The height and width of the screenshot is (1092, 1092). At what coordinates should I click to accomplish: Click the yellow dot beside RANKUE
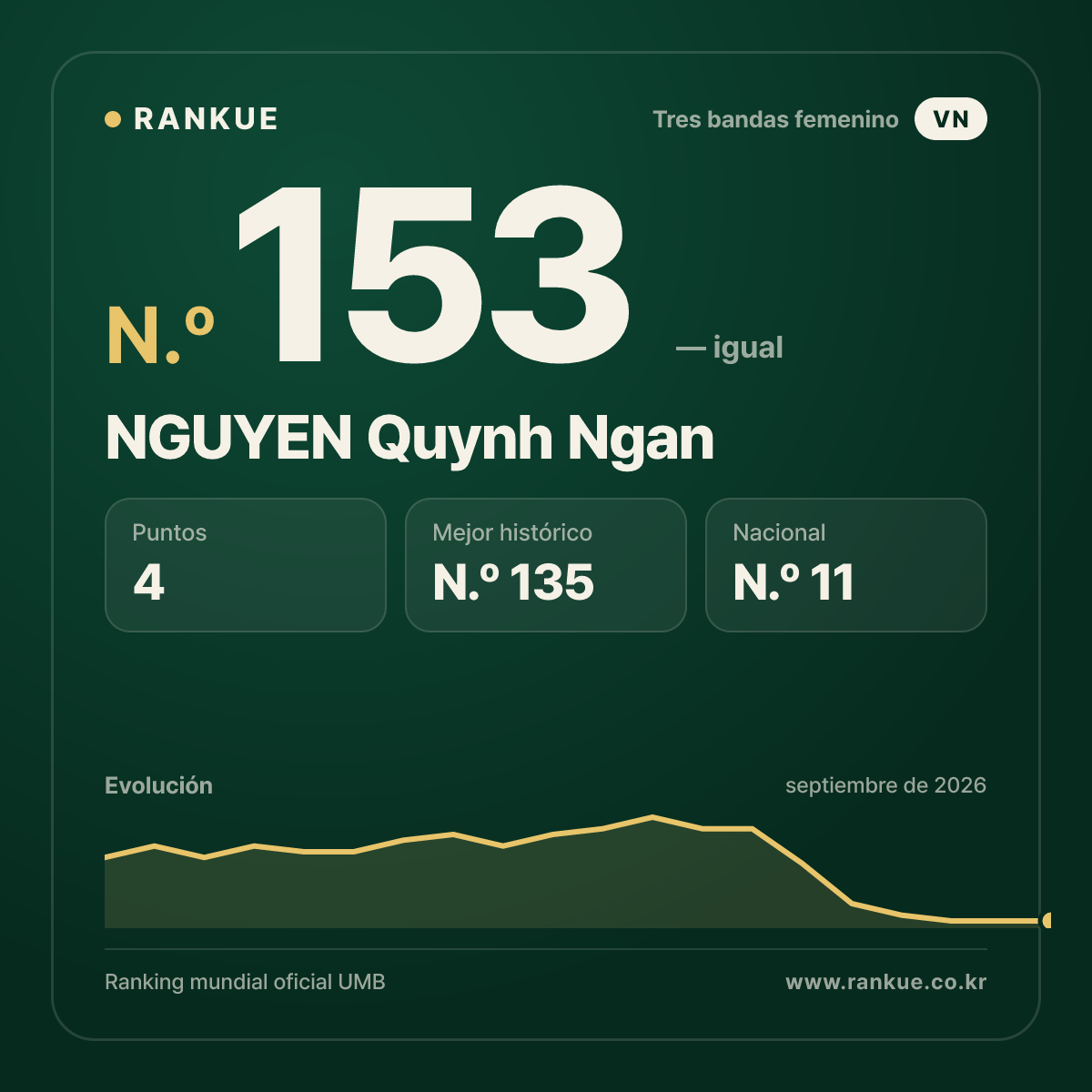click(x=113, y=119)
